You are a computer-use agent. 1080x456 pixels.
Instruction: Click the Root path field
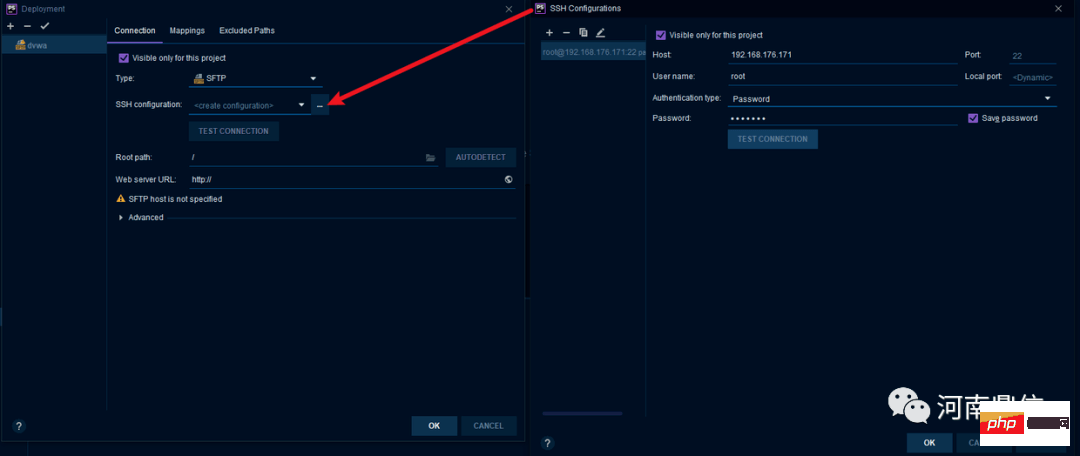tap(313, 158)
